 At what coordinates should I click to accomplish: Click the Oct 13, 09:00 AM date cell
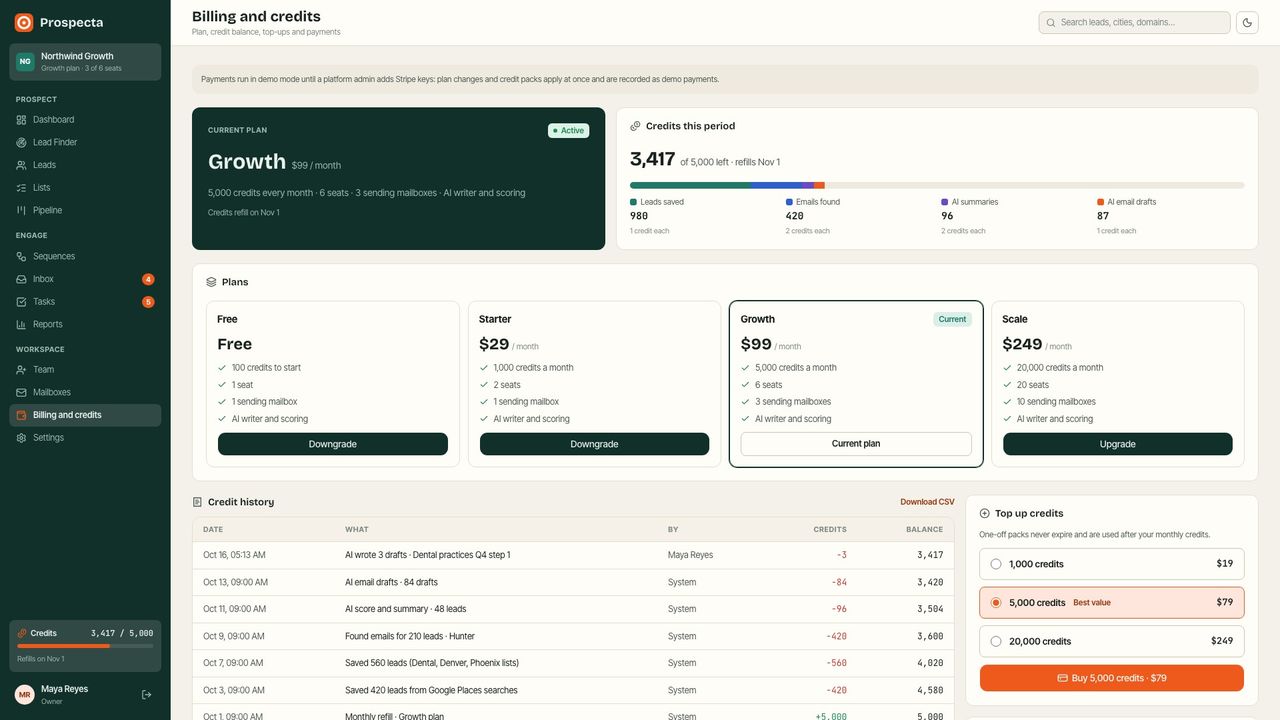(x=235, y=582)
